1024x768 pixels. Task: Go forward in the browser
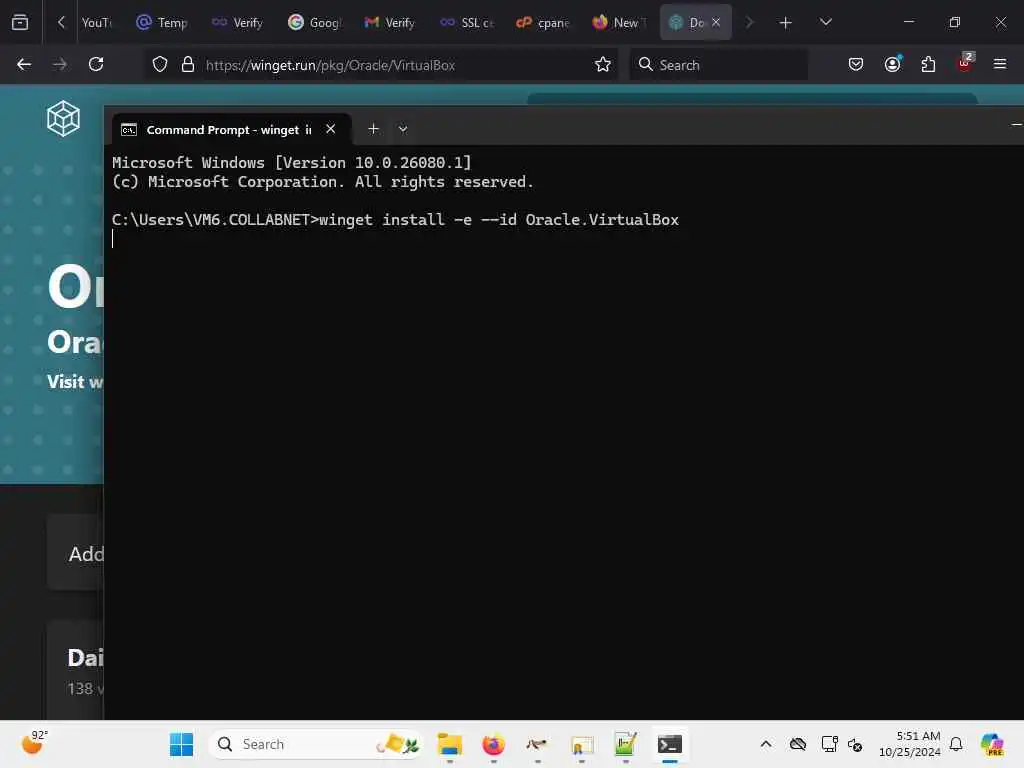click(59, 64)
